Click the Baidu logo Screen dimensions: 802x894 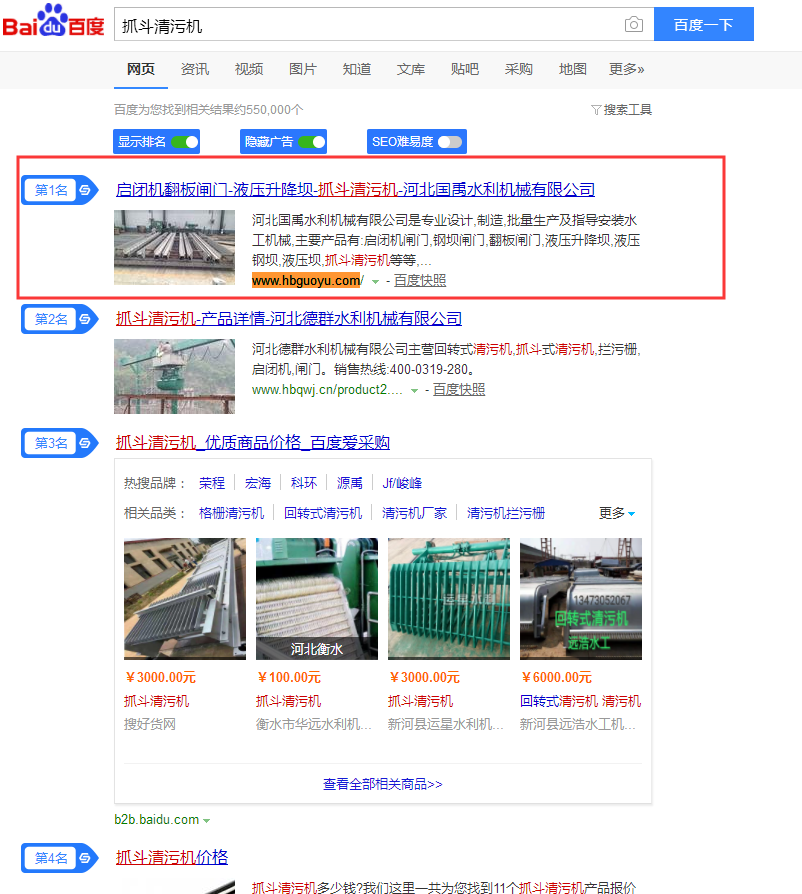tap(53, 22)
